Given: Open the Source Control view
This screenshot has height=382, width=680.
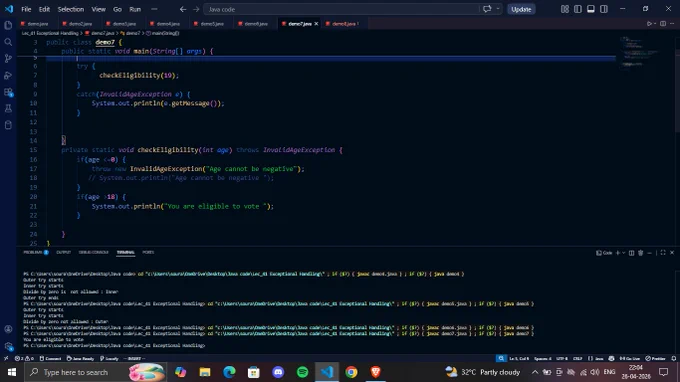Looking at the screenshot, I should pos(8,59).
